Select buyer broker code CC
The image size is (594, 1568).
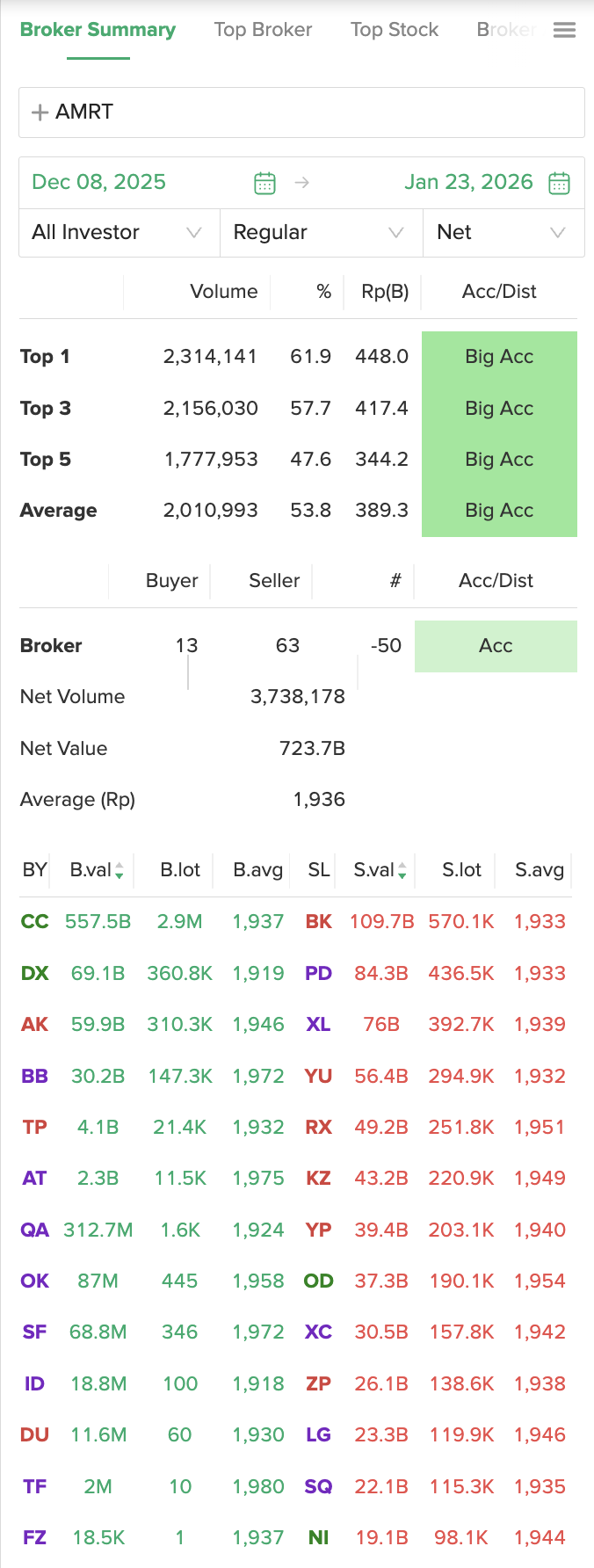[x=34, y=922]
